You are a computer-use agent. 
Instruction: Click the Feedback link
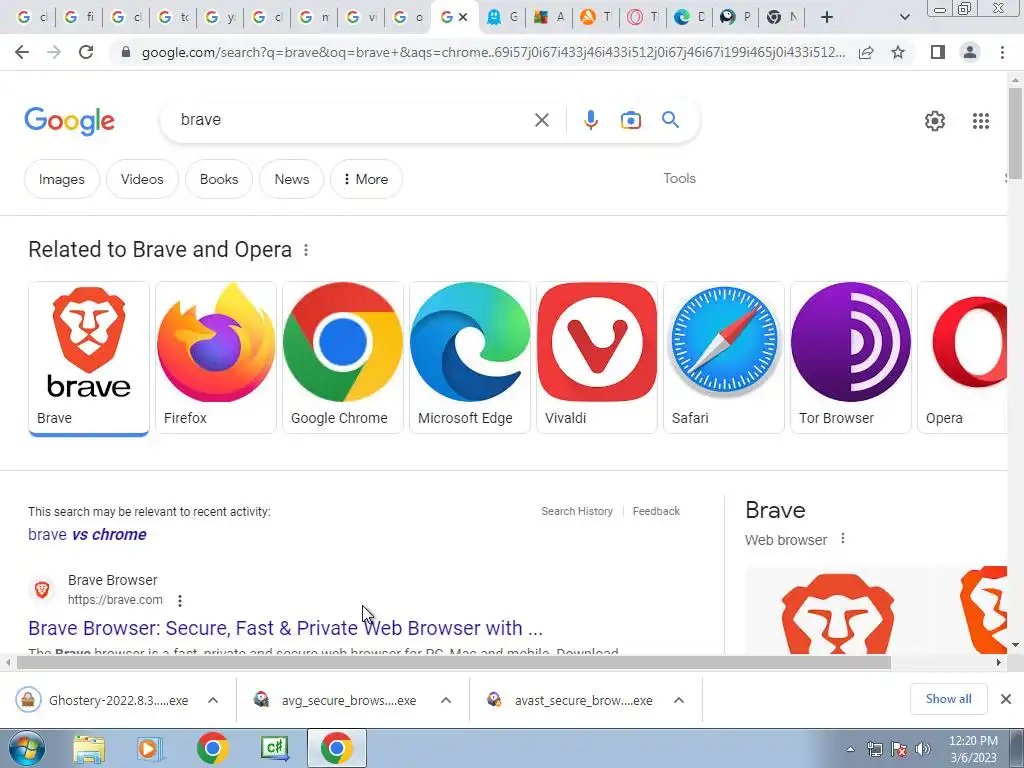(656, 511)
